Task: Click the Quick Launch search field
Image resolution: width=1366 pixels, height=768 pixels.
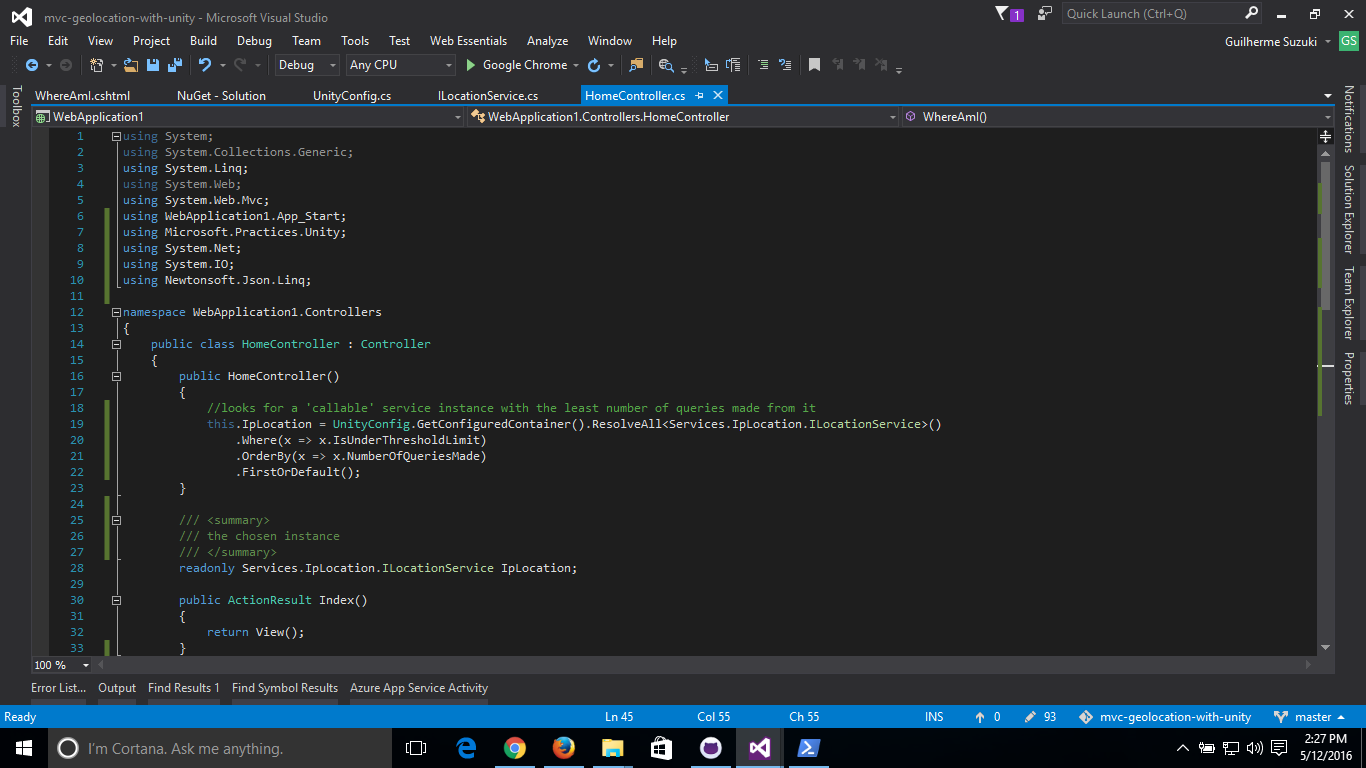Action: 1152,14
